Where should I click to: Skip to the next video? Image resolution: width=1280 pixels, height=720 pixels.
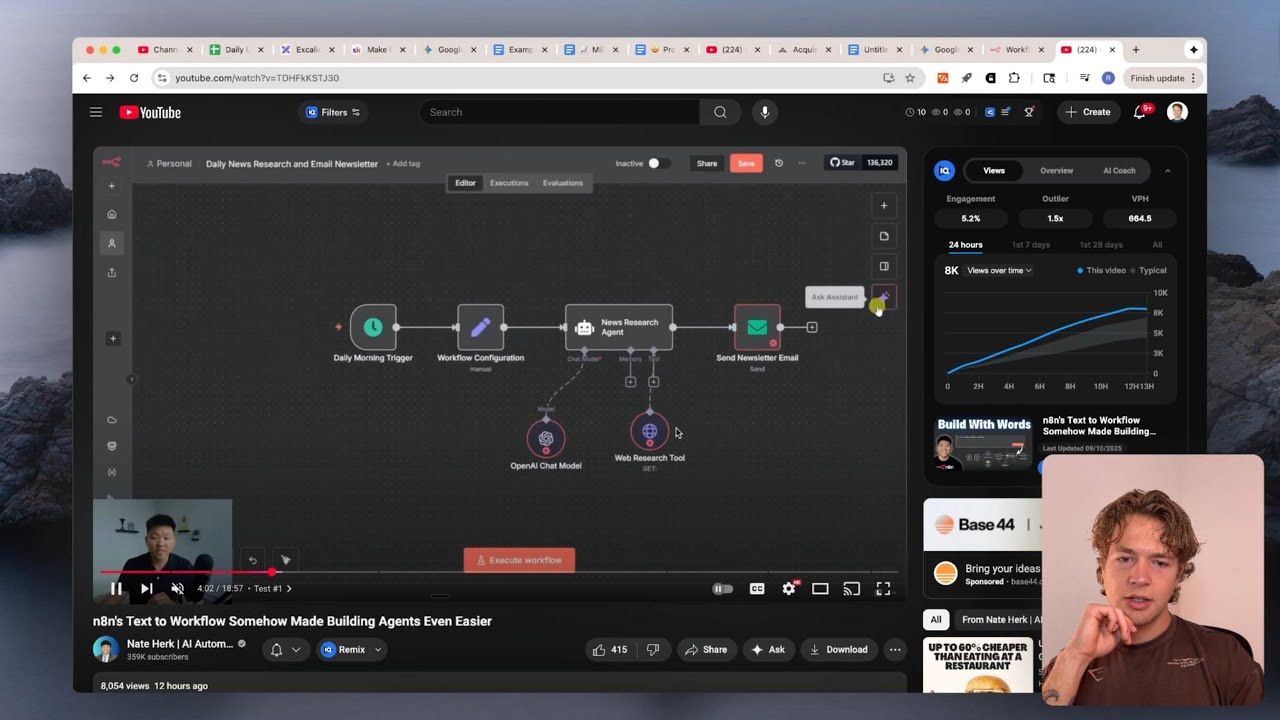[147, 589]
